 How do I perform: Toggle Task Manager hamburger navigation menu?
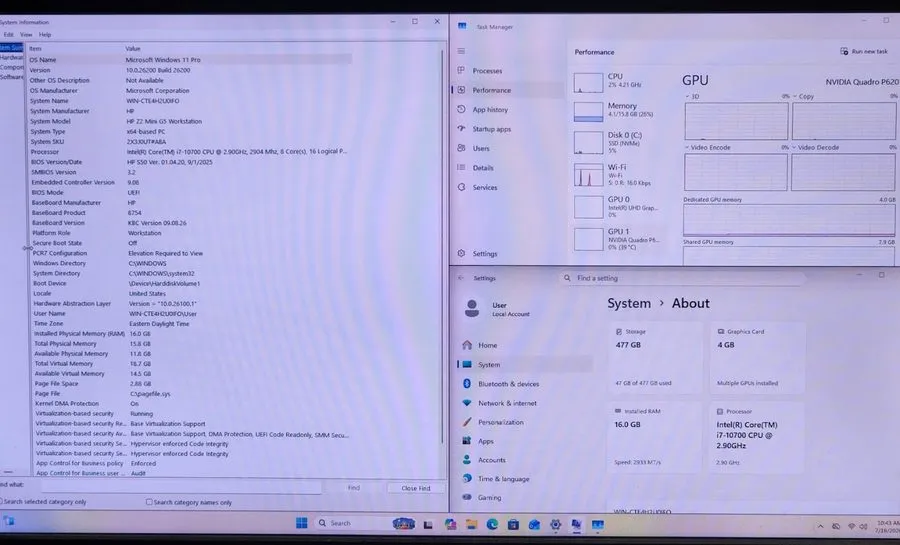pyautogui.click(x=461, y=51)
